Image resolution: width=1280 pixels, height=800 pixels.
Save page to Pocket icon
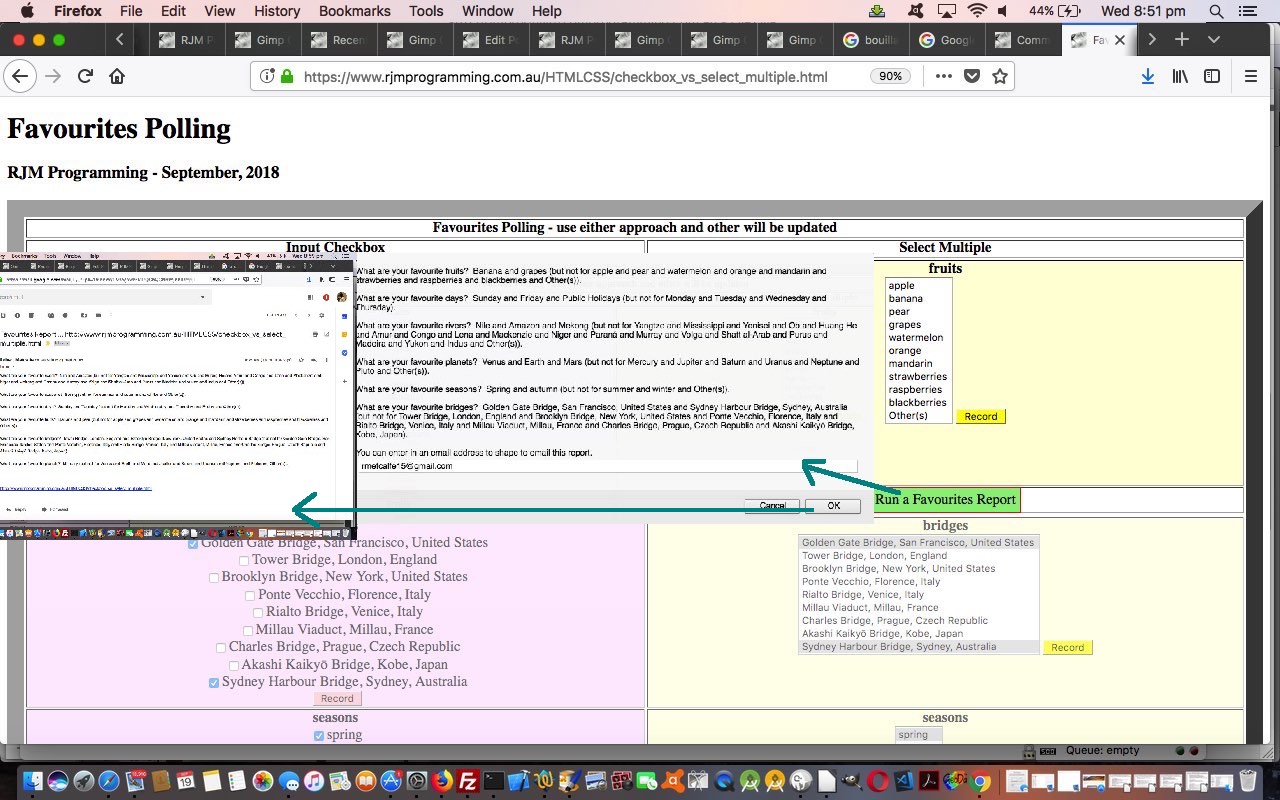coord(971,76)
